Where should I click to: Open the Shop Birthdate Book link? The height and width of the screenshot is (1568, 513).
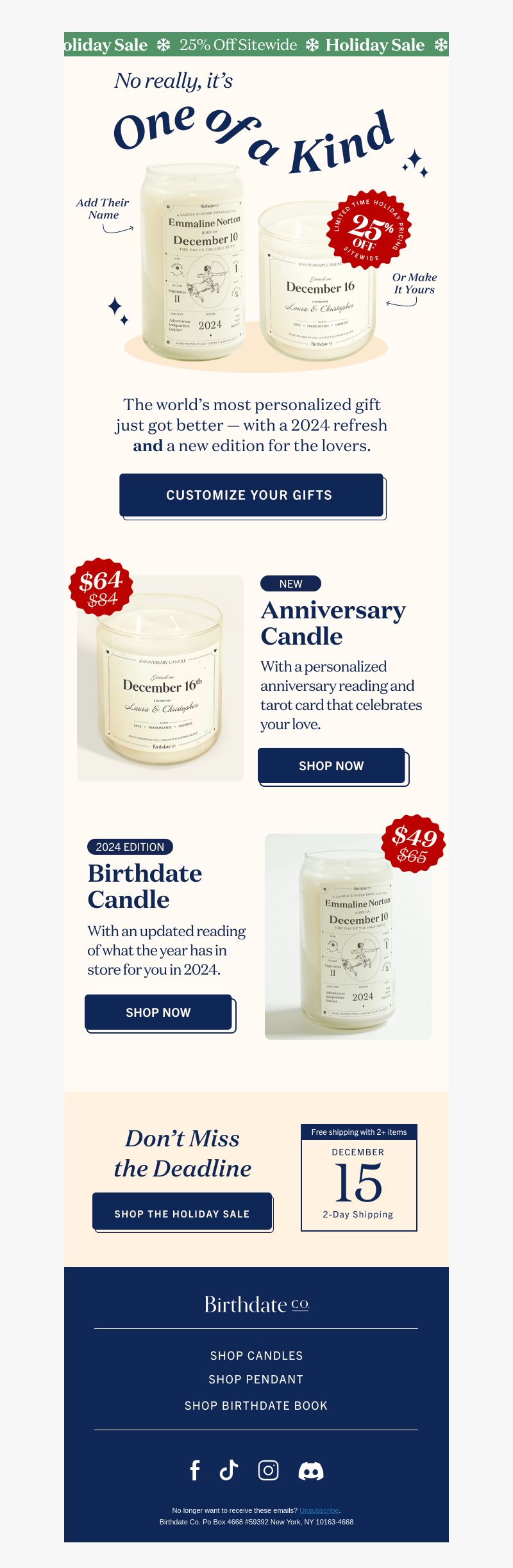point(256,1405)
